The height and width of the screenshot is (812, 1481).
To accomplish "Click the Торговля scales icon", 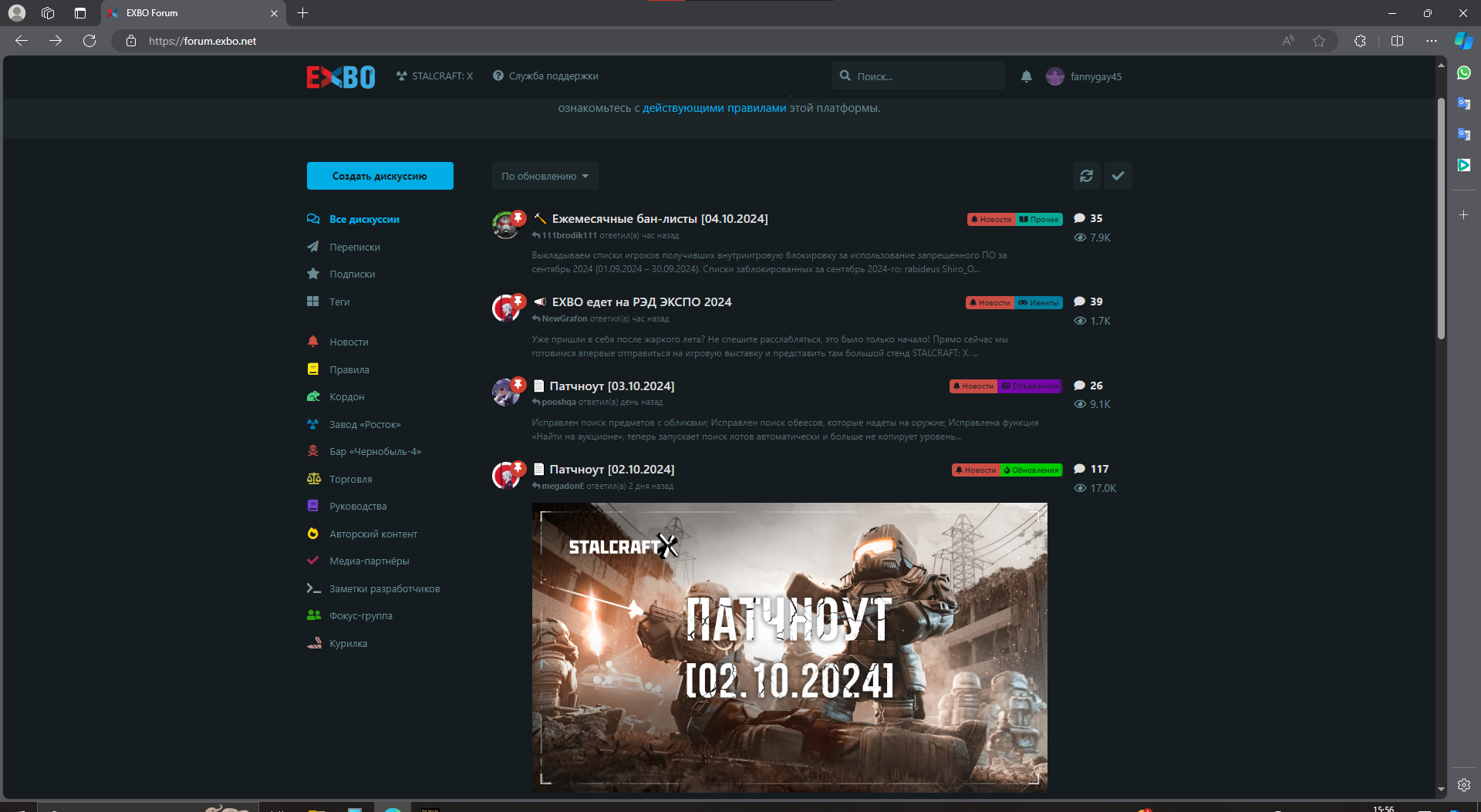I will (x=313, y=479).
